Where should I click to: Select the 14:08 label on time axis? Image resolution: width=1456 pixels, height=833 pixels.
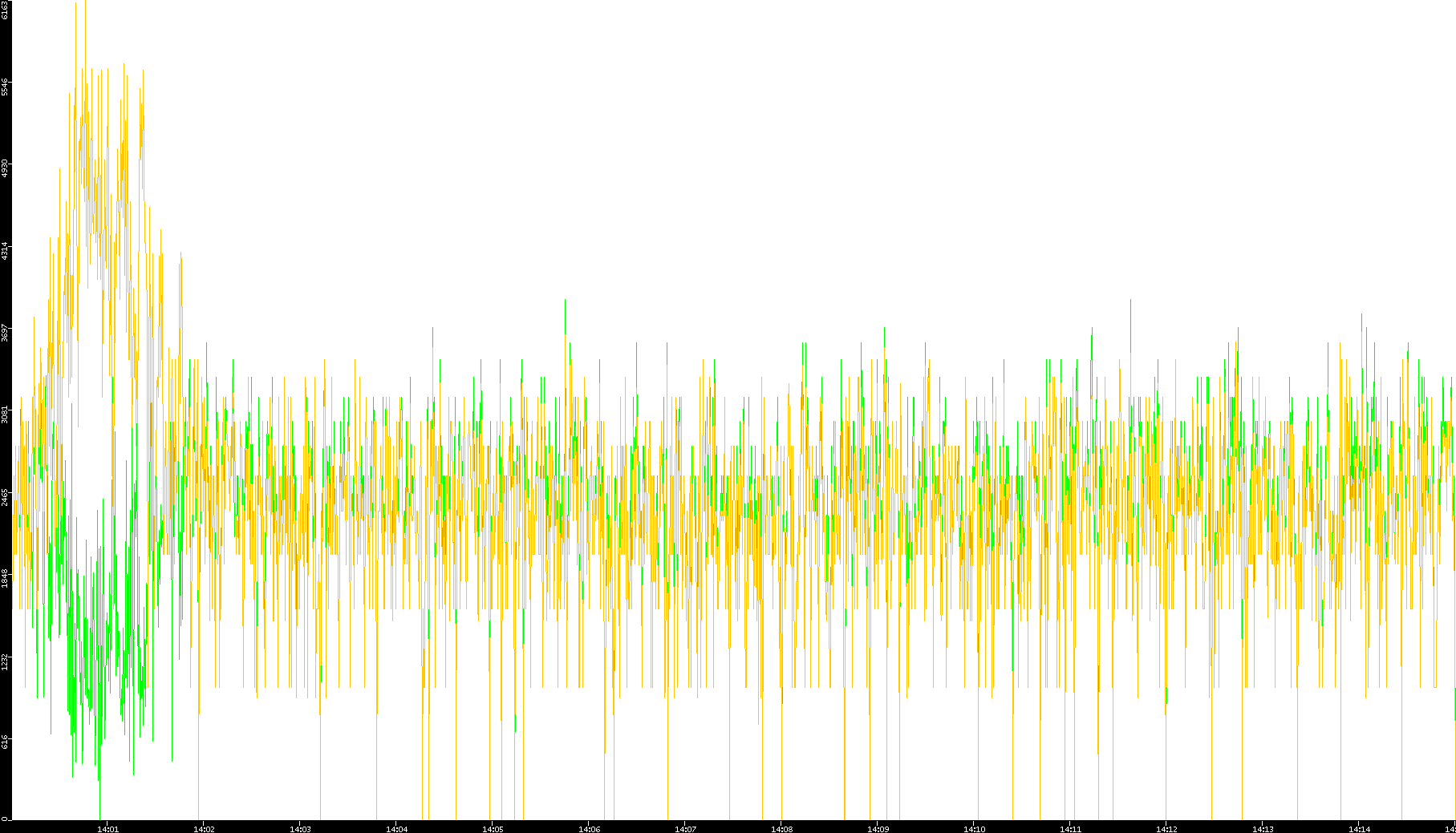point(781,829)
